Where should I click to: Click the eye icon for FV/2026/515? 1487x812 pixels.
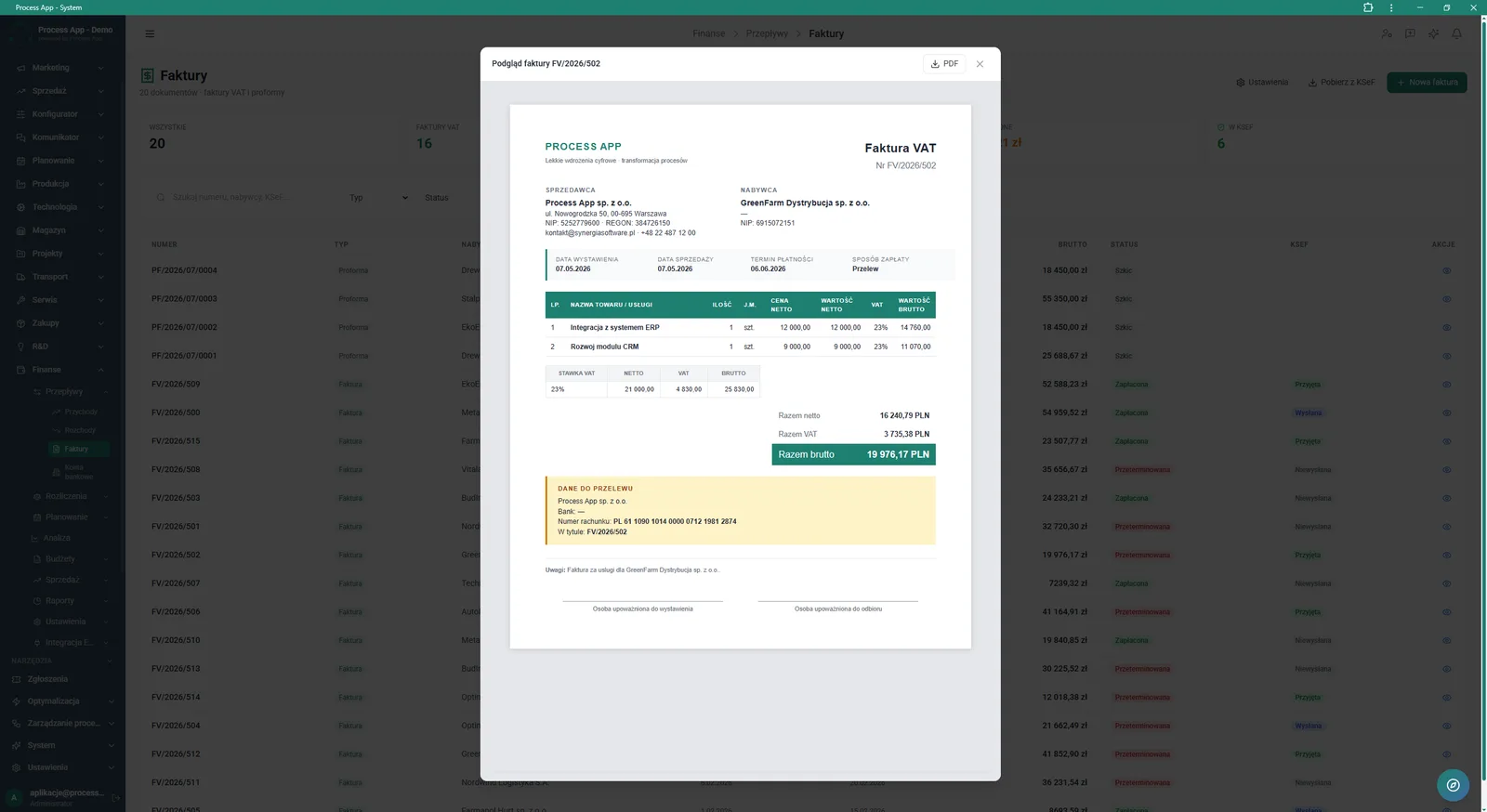point(1446,441)
